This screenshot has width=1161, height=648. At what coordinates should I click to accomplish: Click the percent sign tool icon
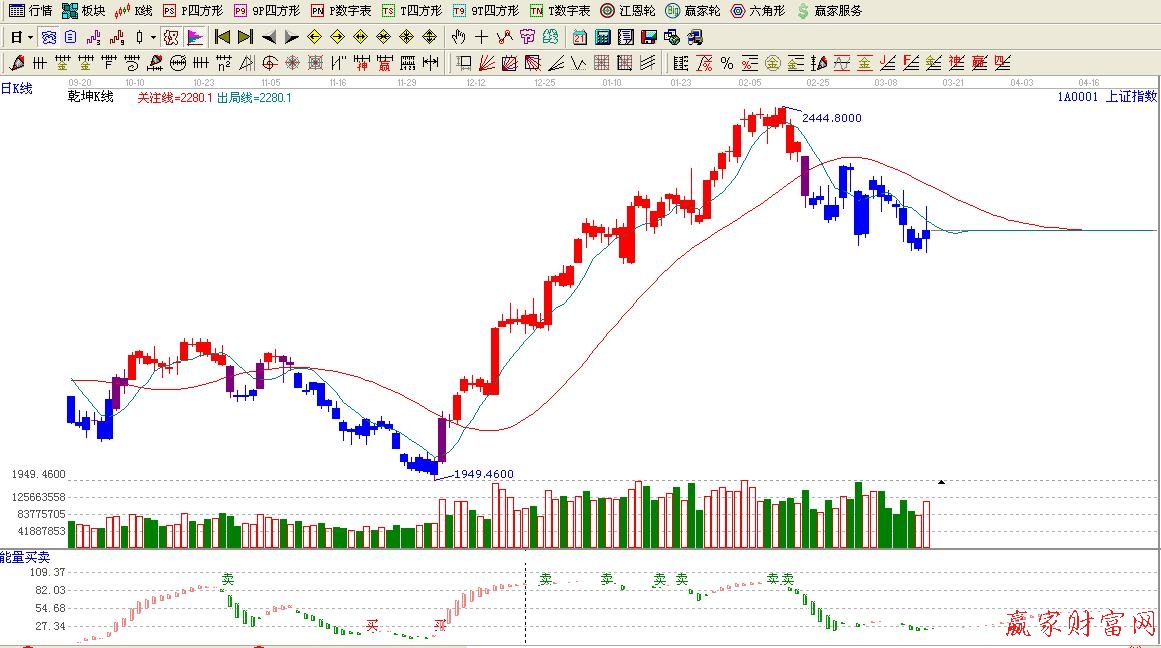coord(726,63)
